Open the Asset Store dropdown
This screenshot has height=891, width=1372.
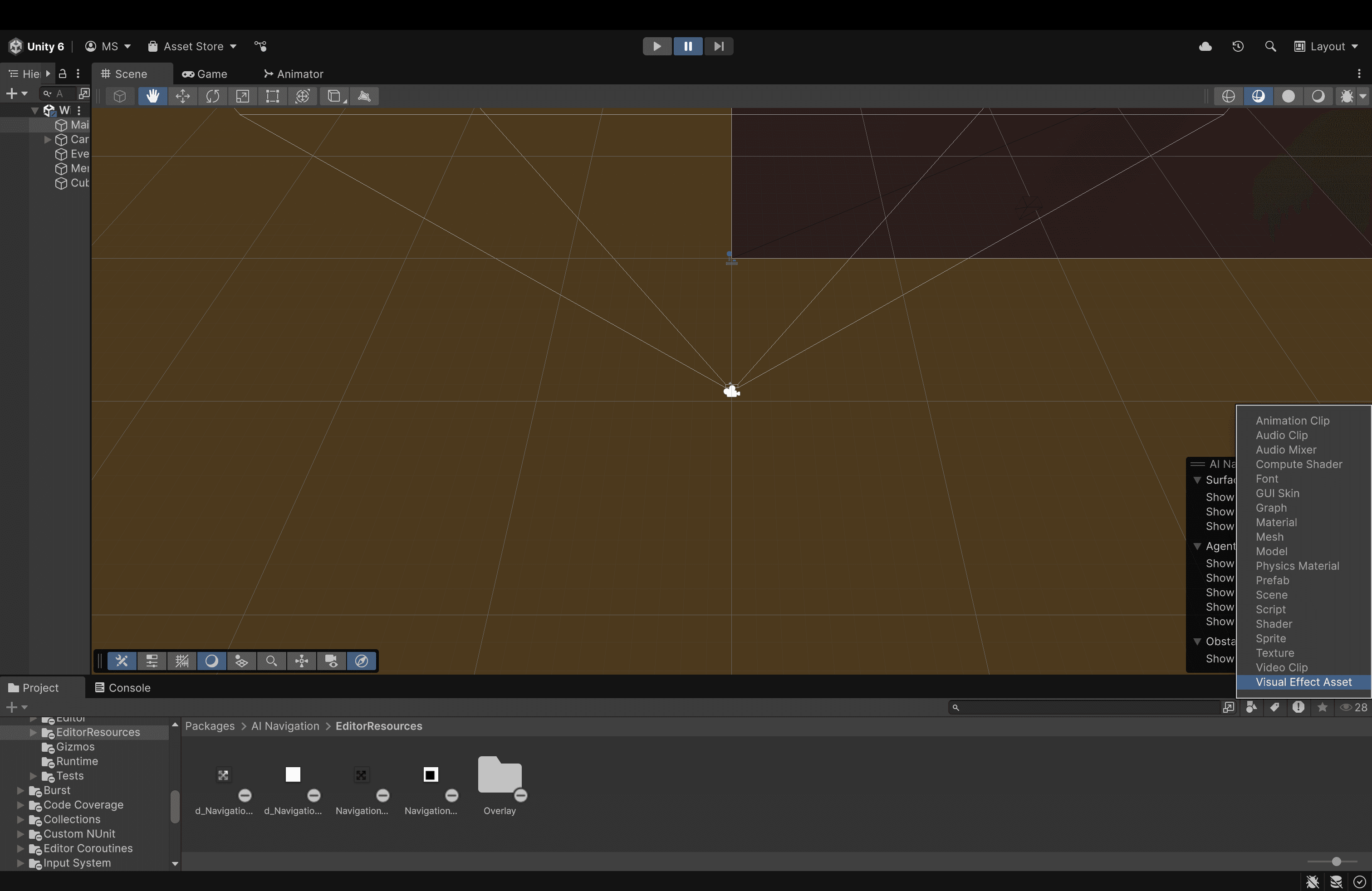point(192,47)
